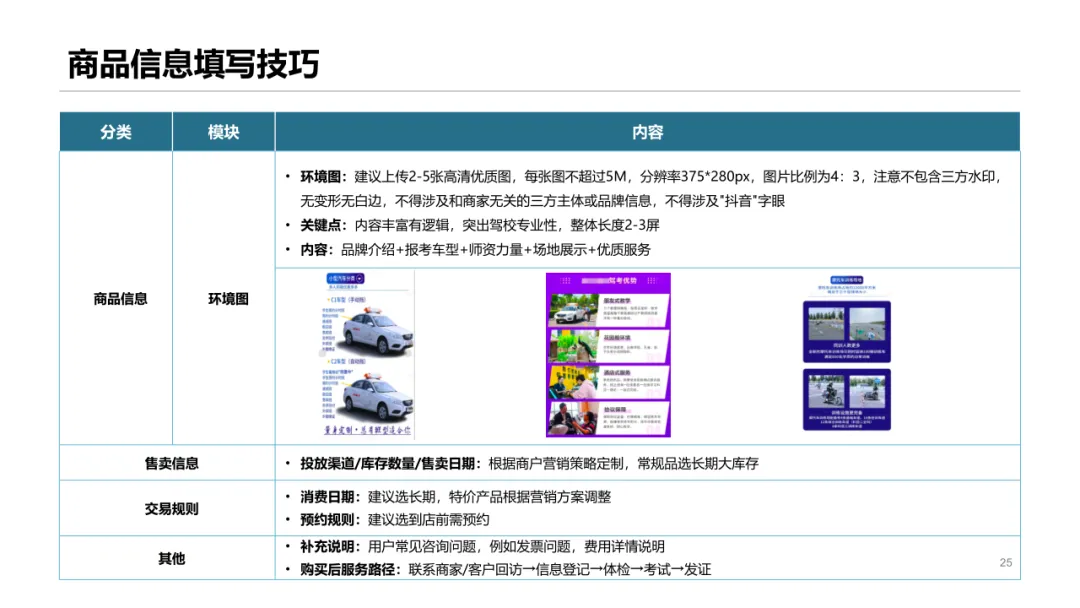Viewport: 1080px width, 608px height.
Task: Select the 内容 column header
Action: [x=647, y=132]
